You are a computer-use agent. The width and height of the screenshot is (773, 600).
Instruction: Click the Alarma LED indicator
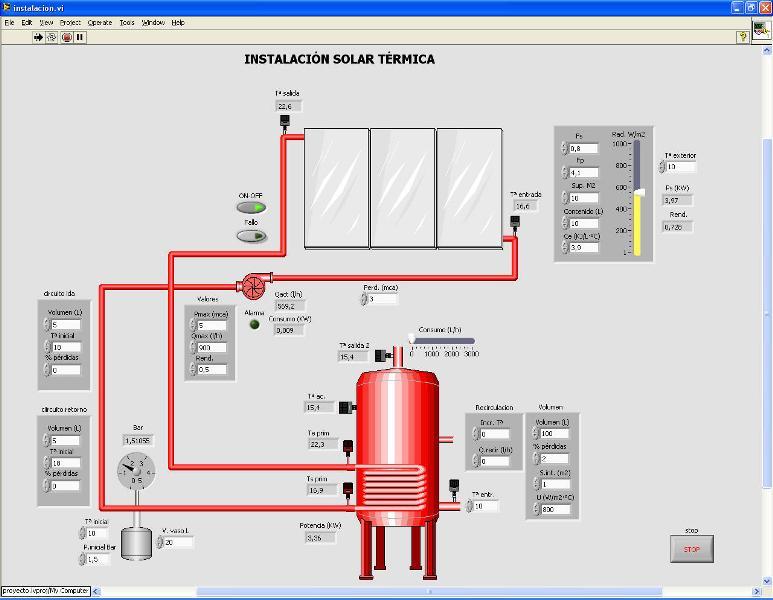(x=254, y=325)
